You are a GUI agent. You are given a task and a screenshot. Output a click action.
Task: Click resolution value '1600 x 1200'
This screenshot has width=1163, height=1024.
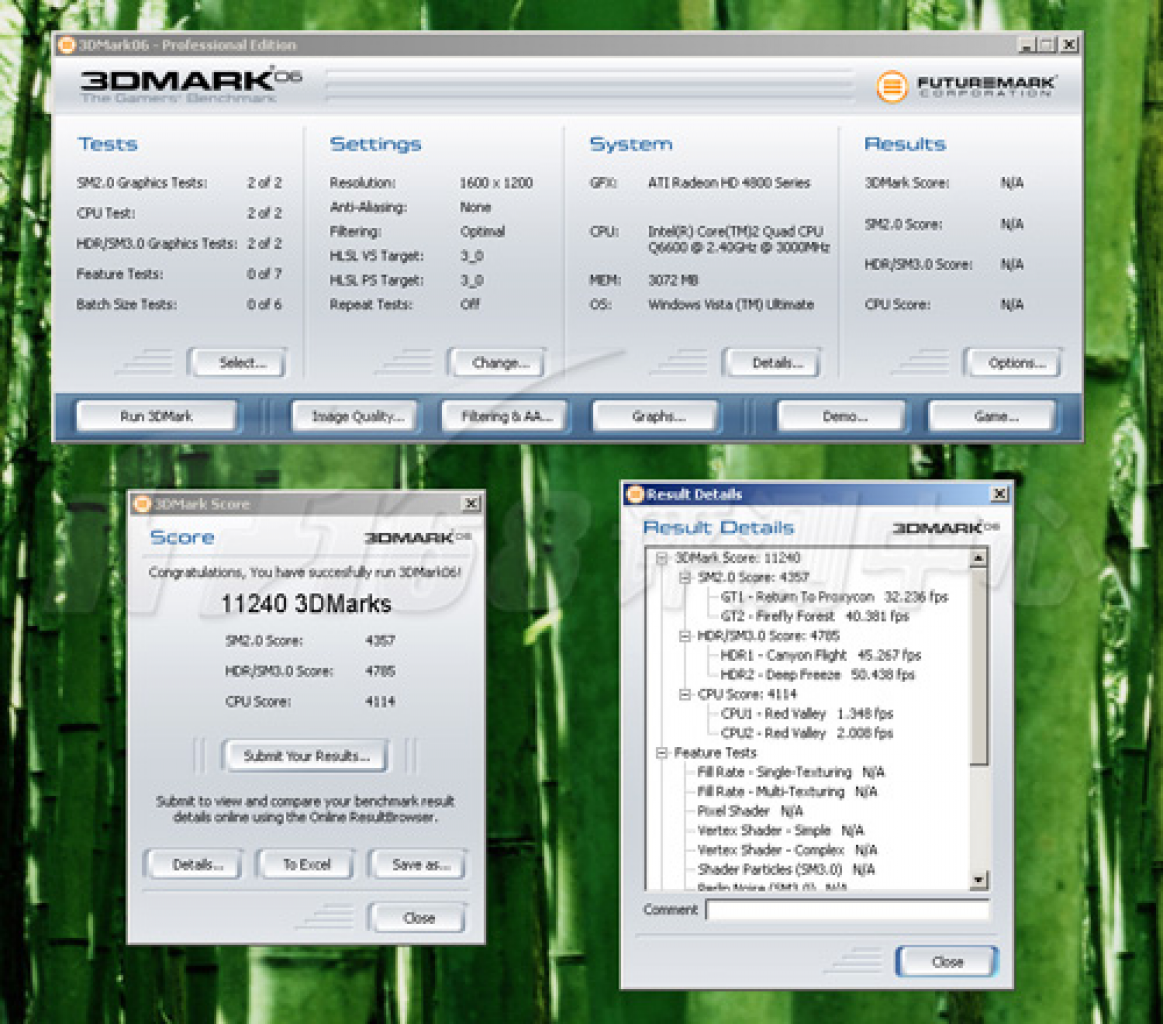(x=495, y=182)
